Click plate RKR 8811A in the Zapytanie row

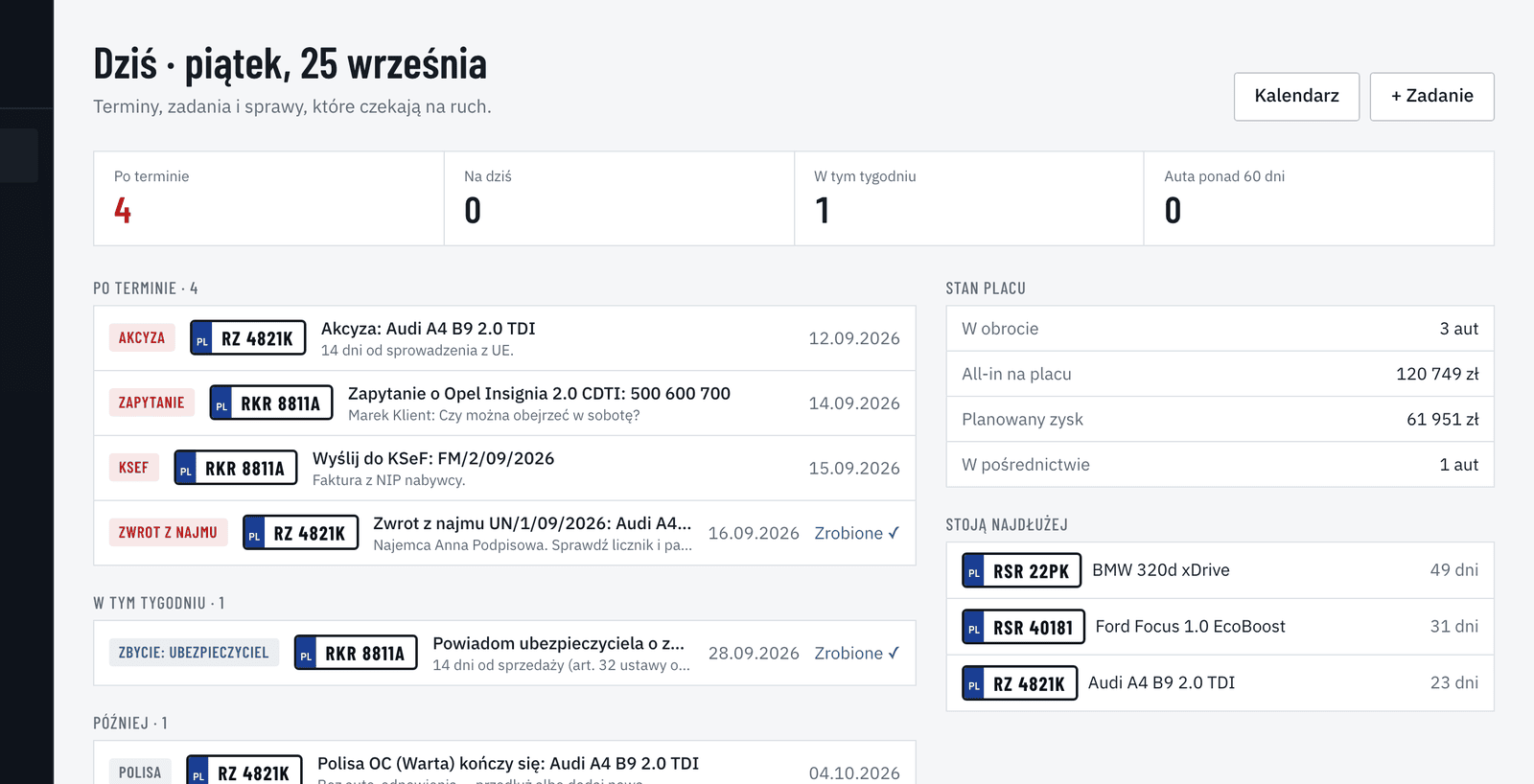pyautogui.click(x=271, y=403)
